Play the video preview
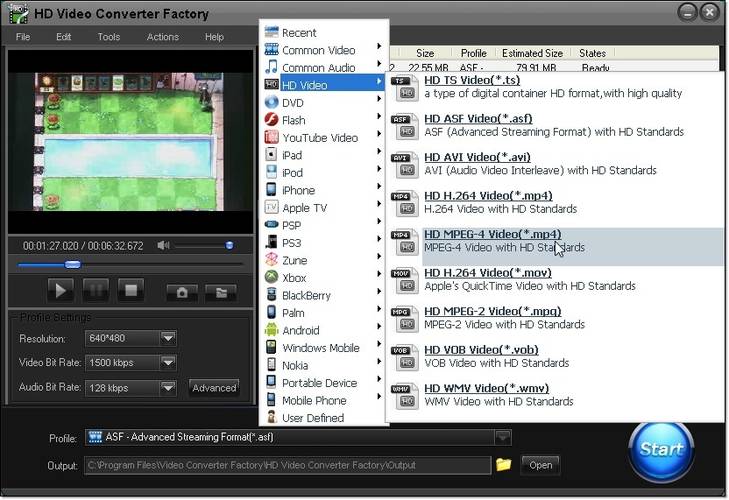Screen dimensions: 729x500 click(x=60, y=291)
